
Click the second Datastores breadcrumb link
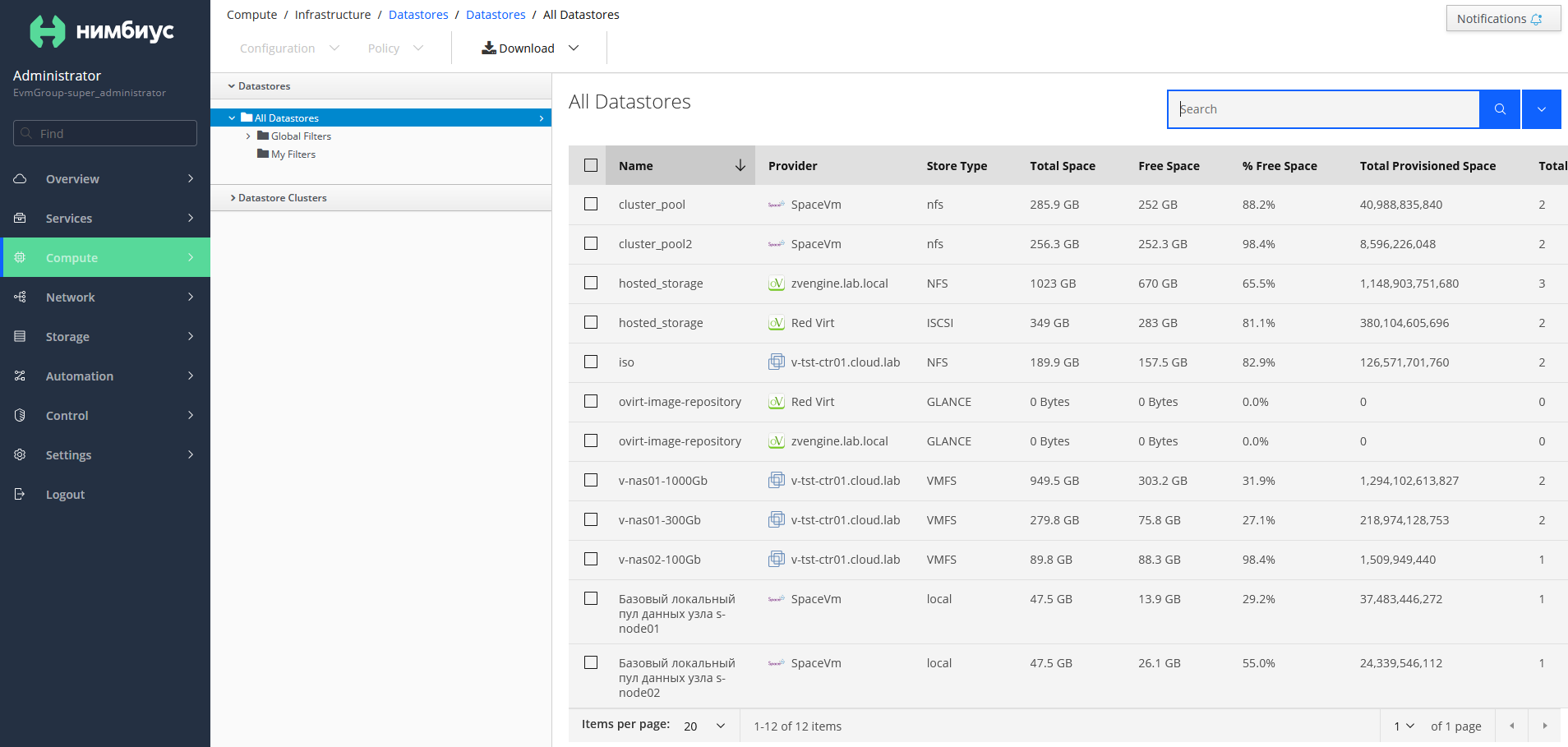tap(496, 15)
